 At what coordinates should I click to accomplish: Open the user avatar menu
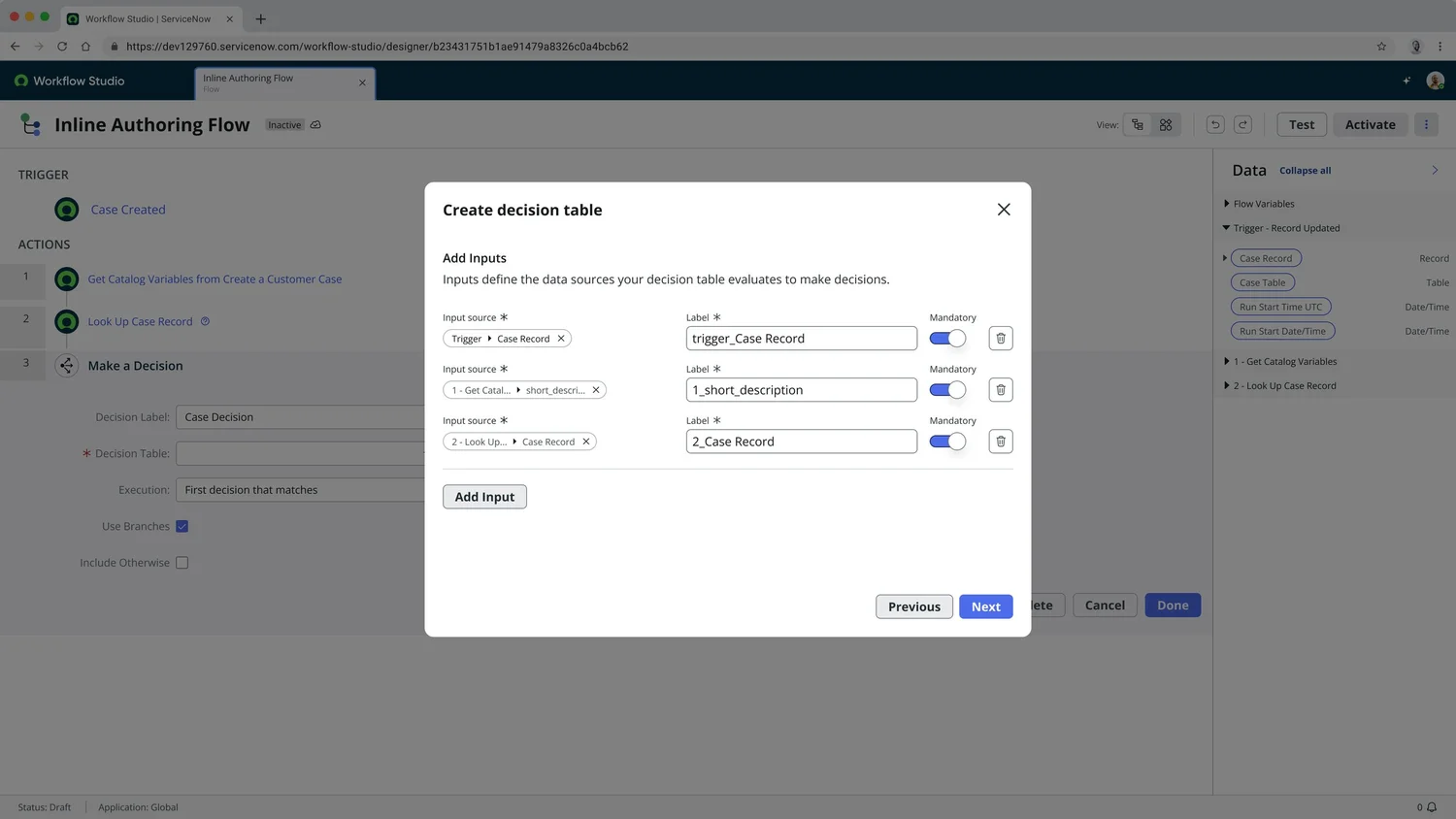pos(1435,81)
